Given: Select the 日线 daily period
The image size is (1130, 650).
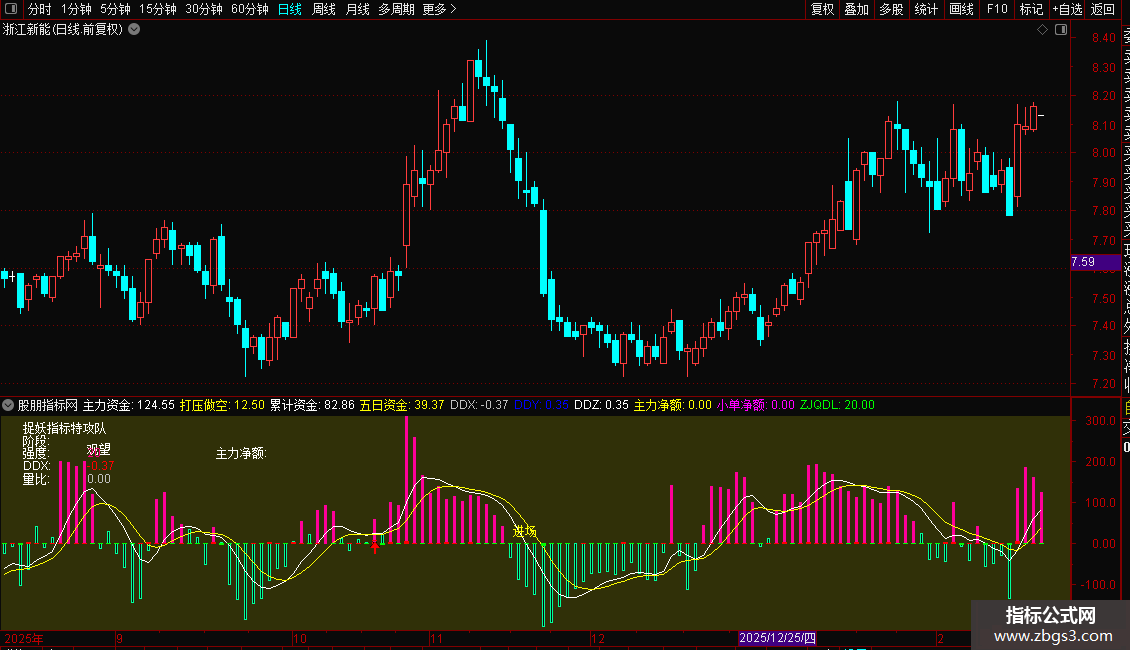Looking at the screenshot, I should [290, 9].
